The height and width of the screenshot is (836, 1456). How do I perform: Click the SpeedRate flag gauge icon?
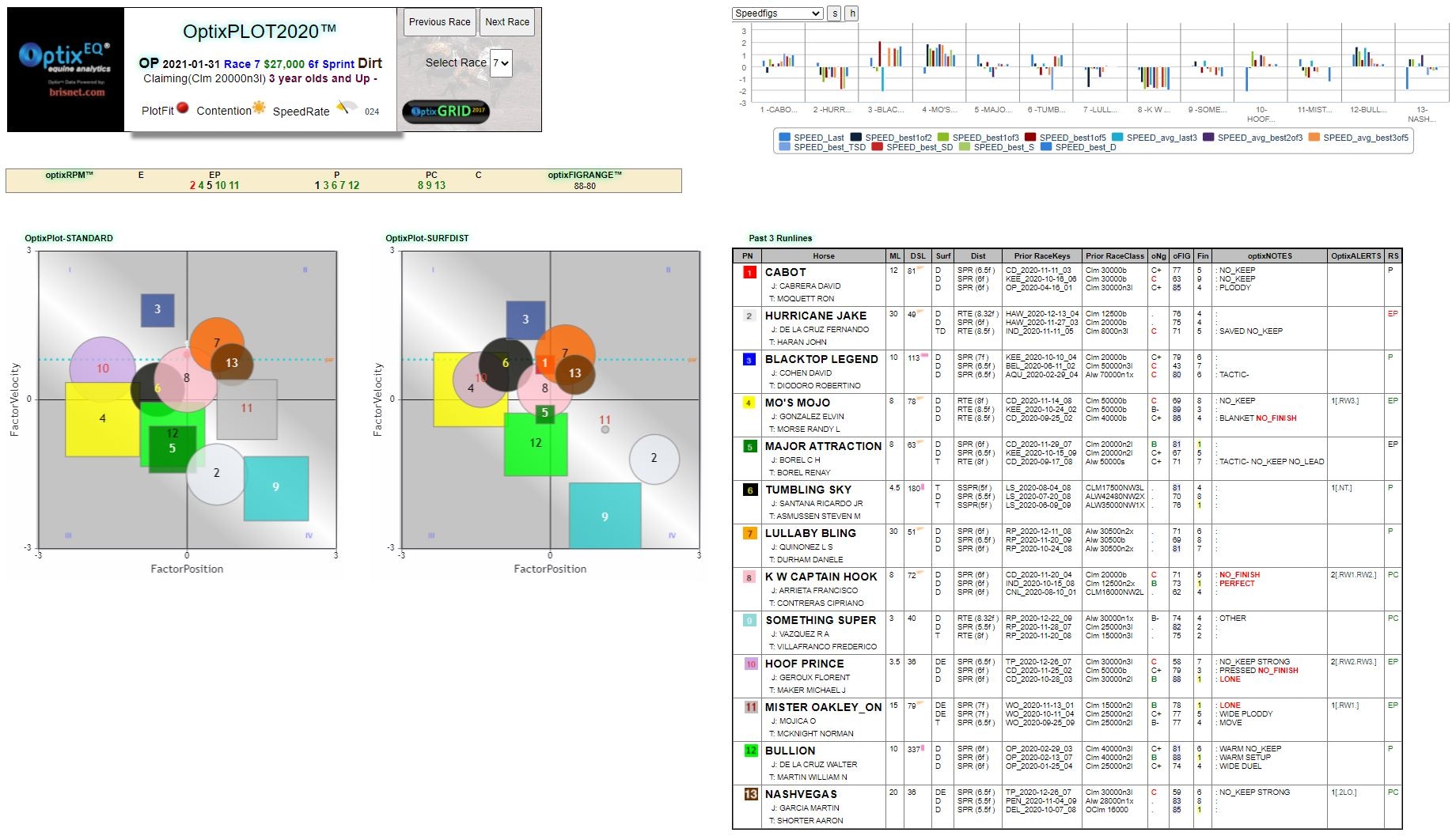346,108
